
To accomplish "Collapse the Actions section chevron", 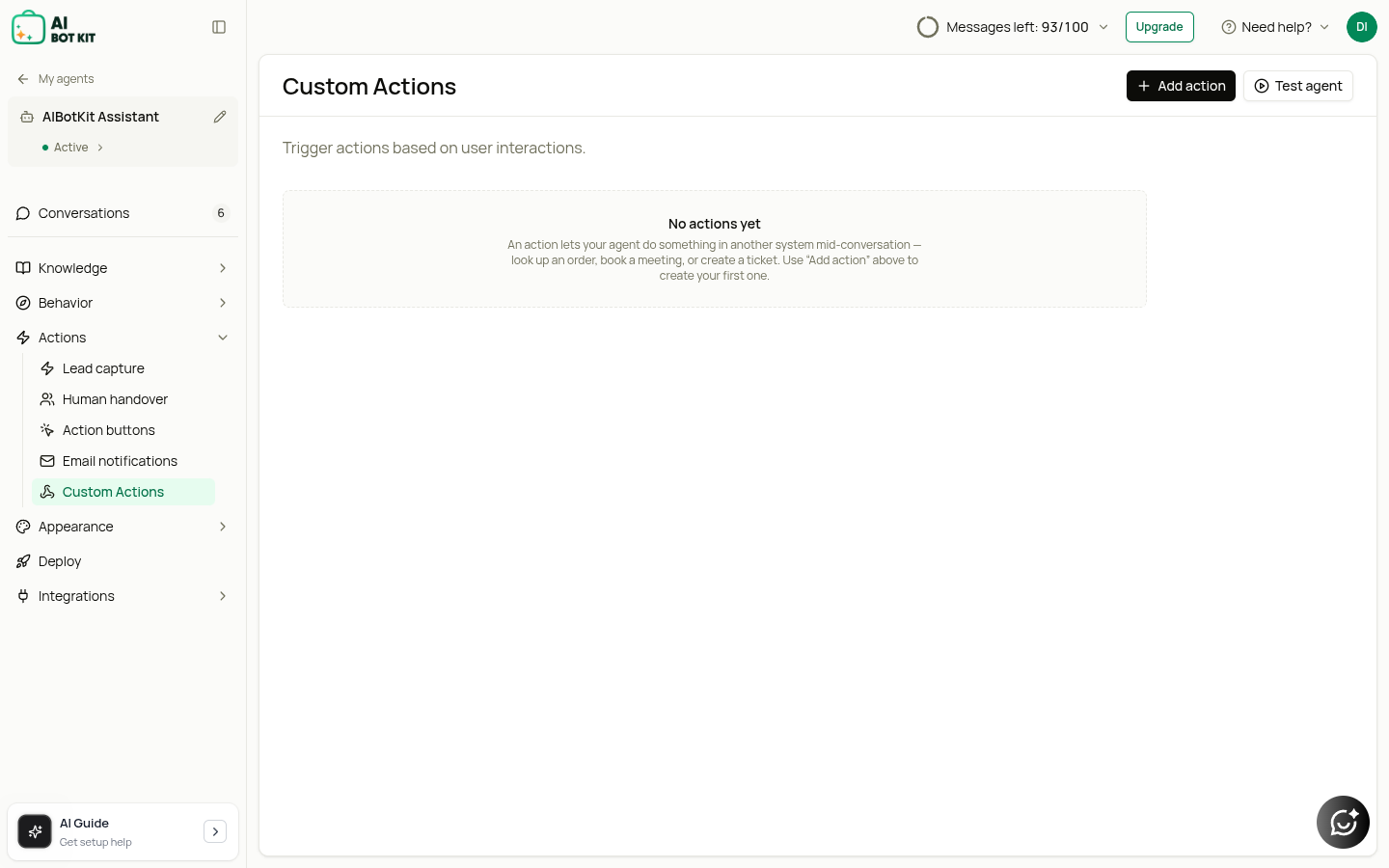I will coord(223,338).
